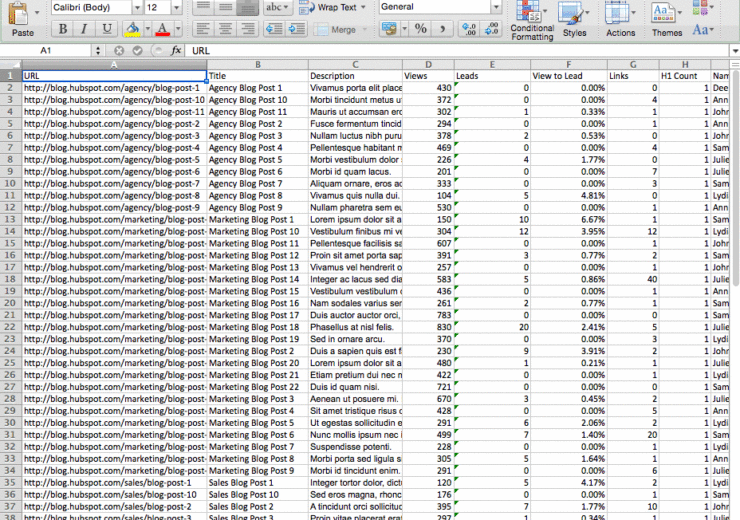Open the Conditional Formatting menu
740x520 pixels.
coord(532,20)
